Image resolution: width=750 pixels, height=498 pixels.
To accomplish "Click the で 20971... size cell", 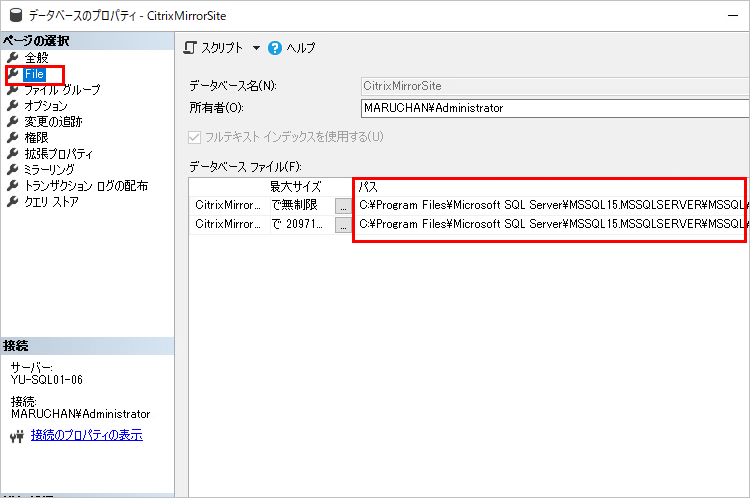I will pos(302,224).
